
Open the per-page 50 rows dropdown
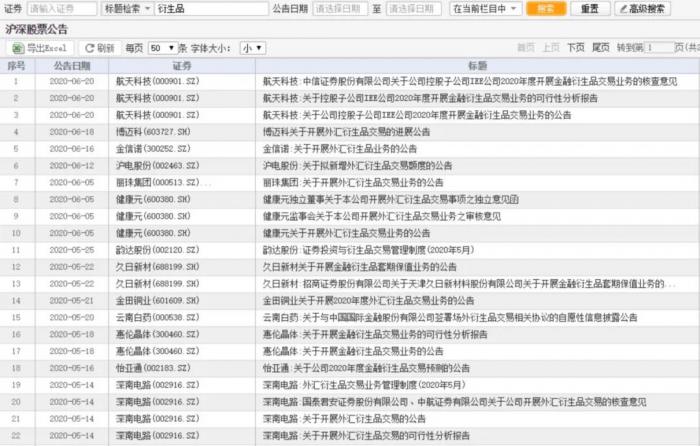[x=163, y=48]
